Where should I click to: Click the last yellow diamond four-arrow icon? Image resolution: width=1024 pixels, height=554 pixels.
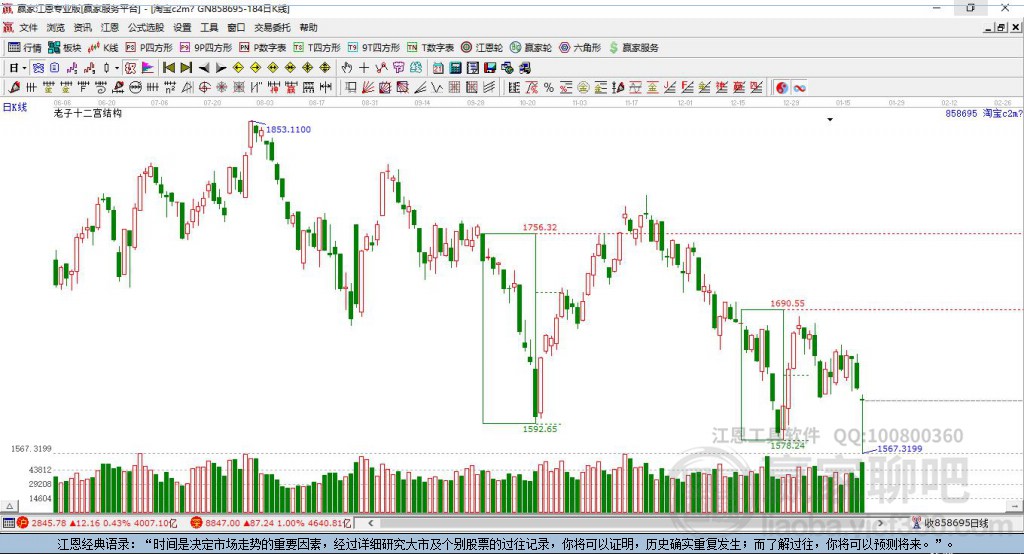point(325,68)
